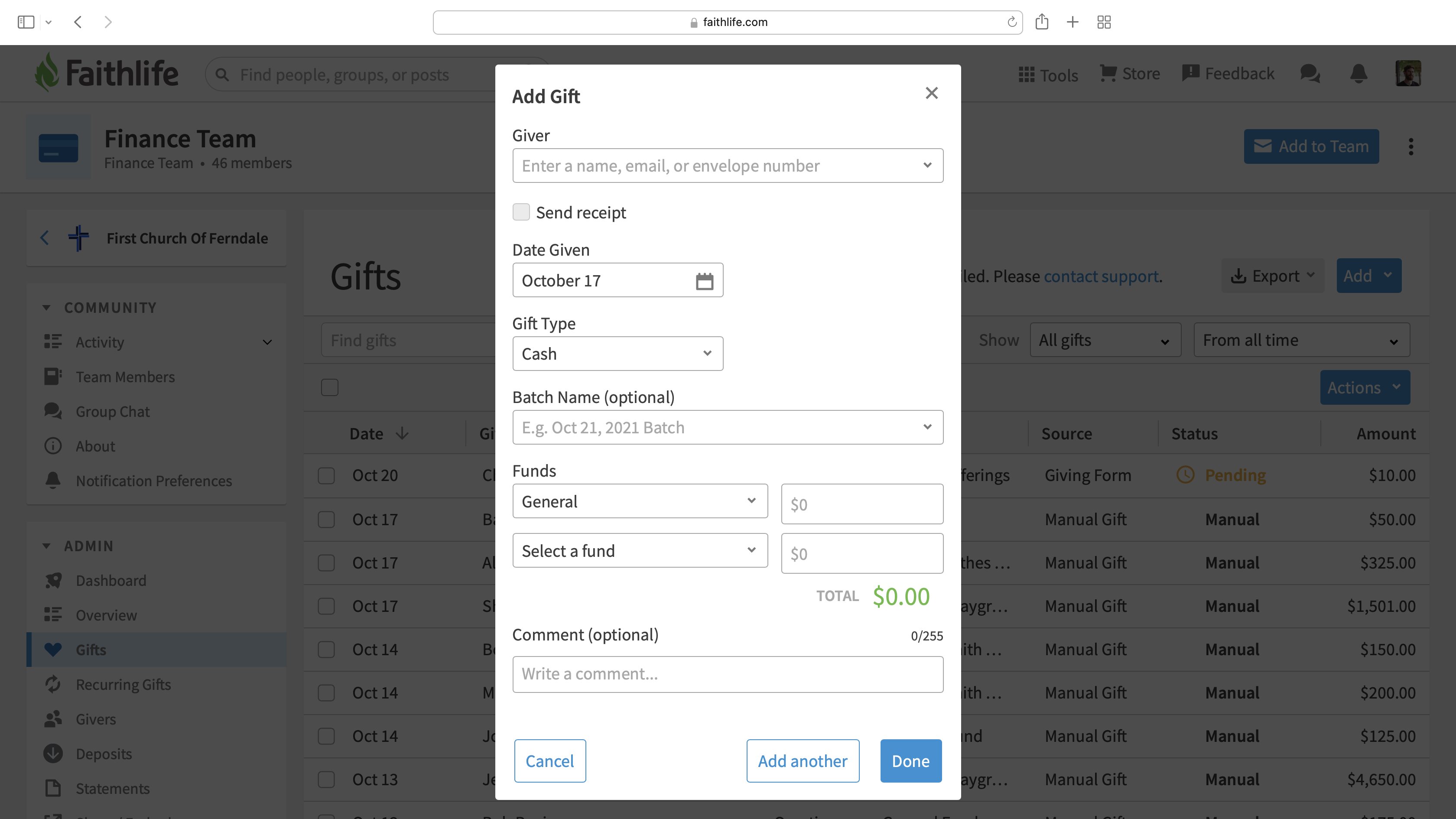Open From all time dropdown
The image size is (1456, 819).
[x=1301, y=340]
